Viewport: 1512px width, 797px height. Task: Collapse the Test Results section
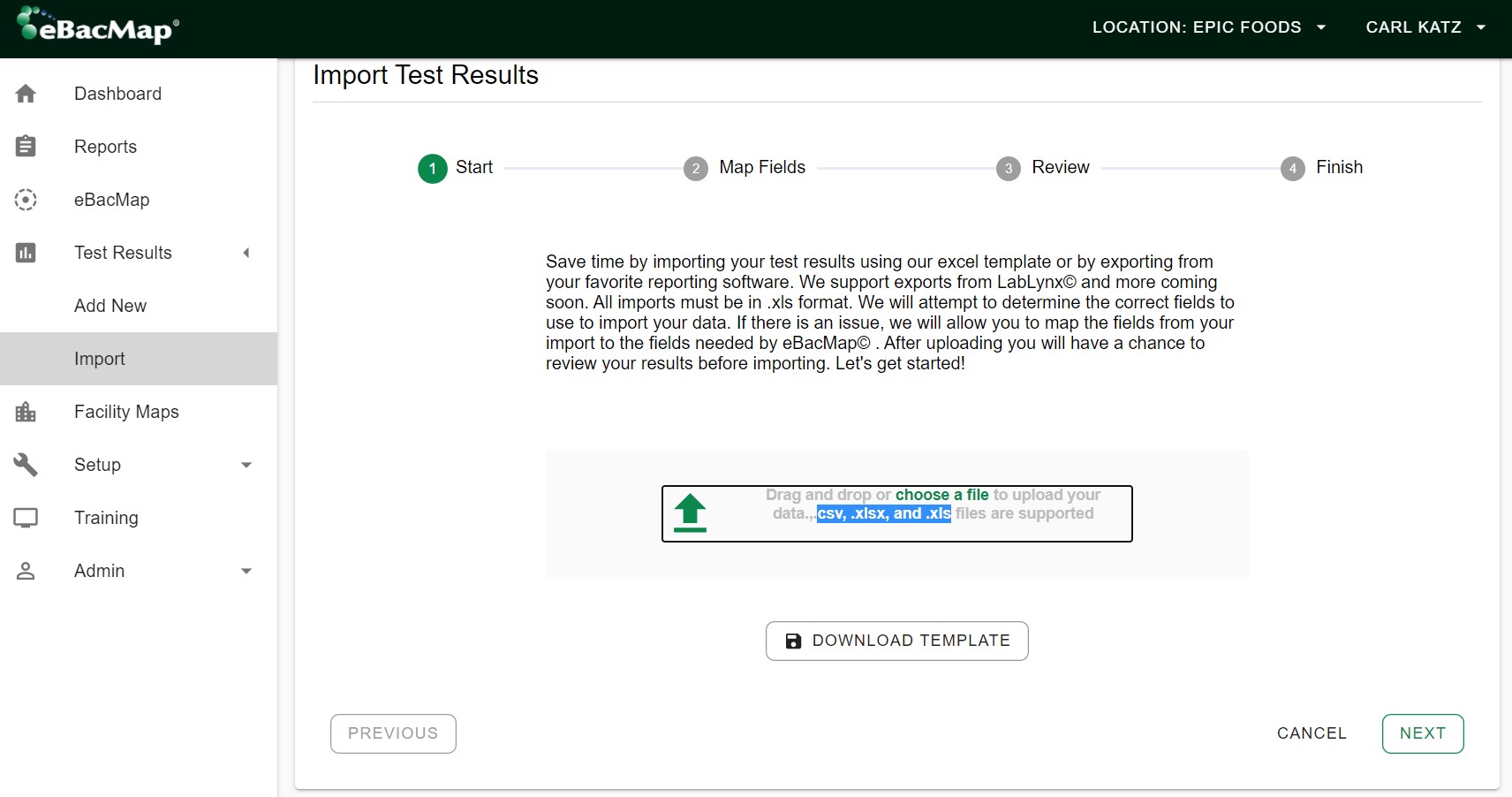tap(246, 253)
